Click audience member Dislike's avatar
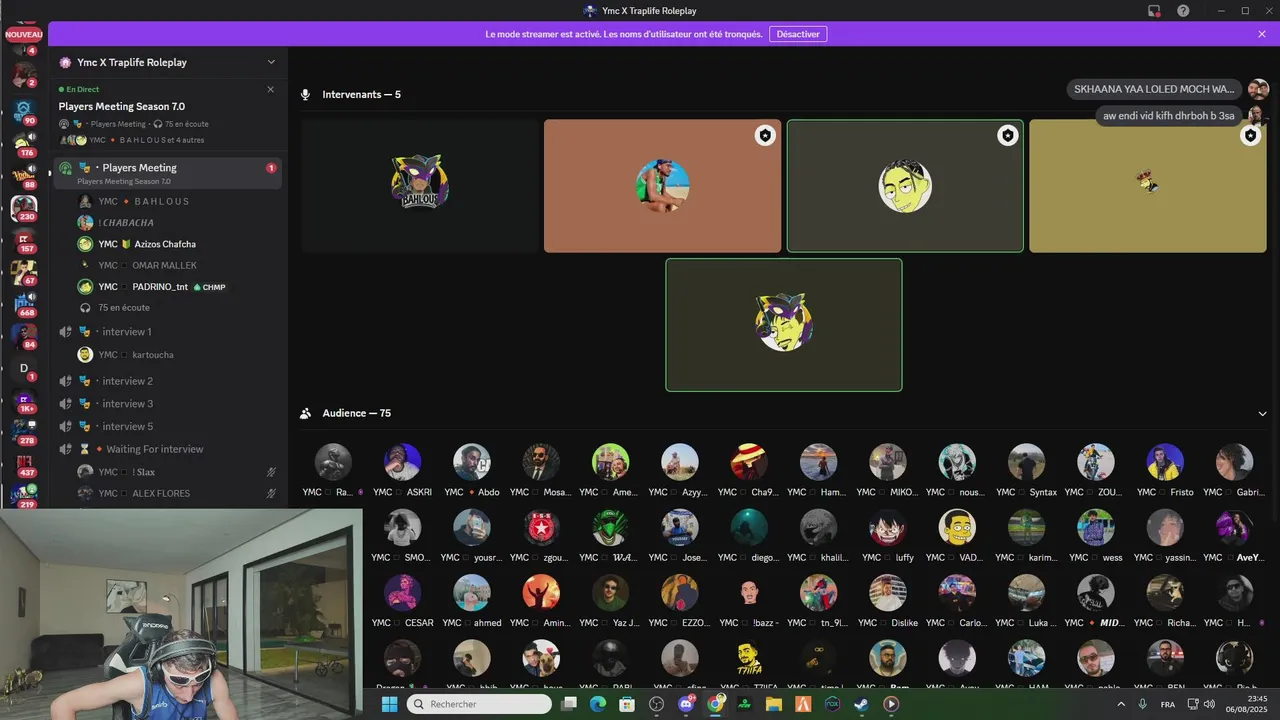 point(888,593)
